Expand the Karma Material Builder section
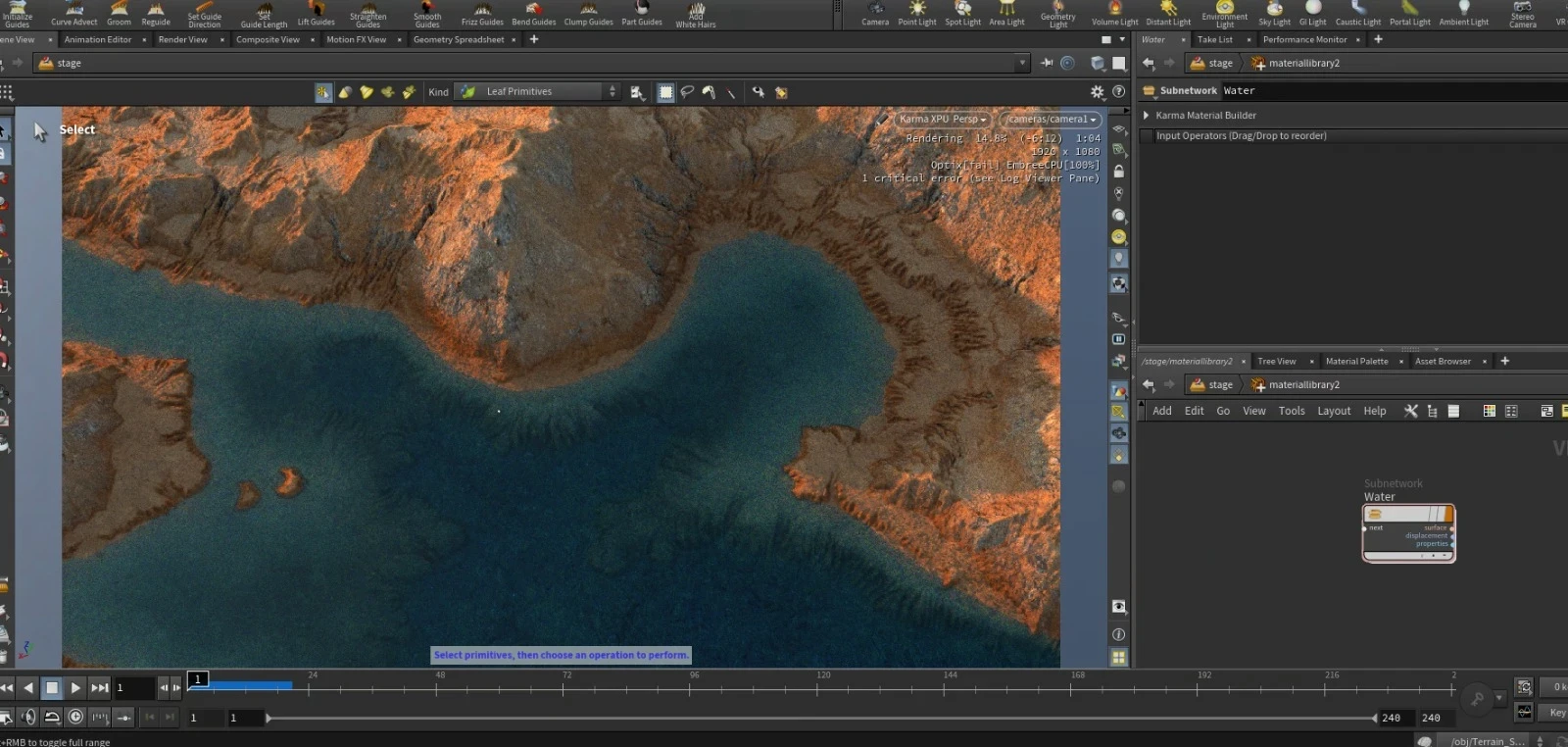This screenshot has width=1568, height=747. click(x=1147, y=116)
